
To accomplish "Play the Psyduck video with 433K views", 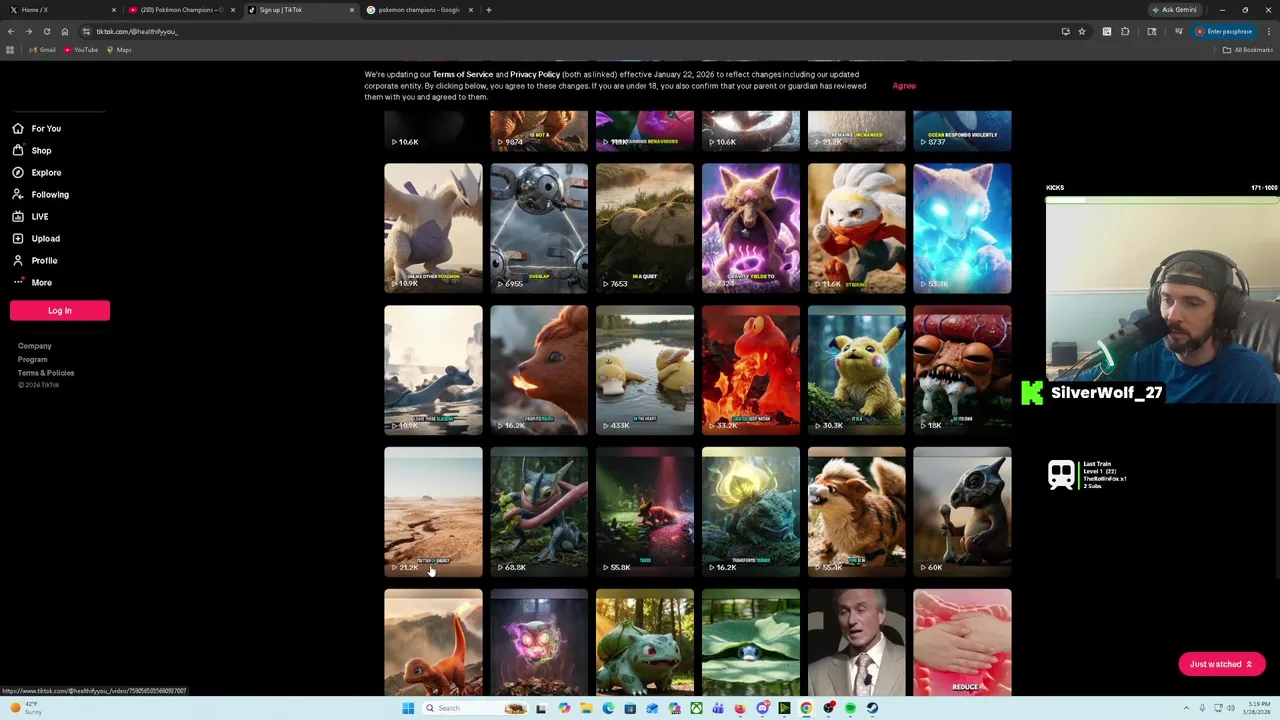I will point(645,370).
